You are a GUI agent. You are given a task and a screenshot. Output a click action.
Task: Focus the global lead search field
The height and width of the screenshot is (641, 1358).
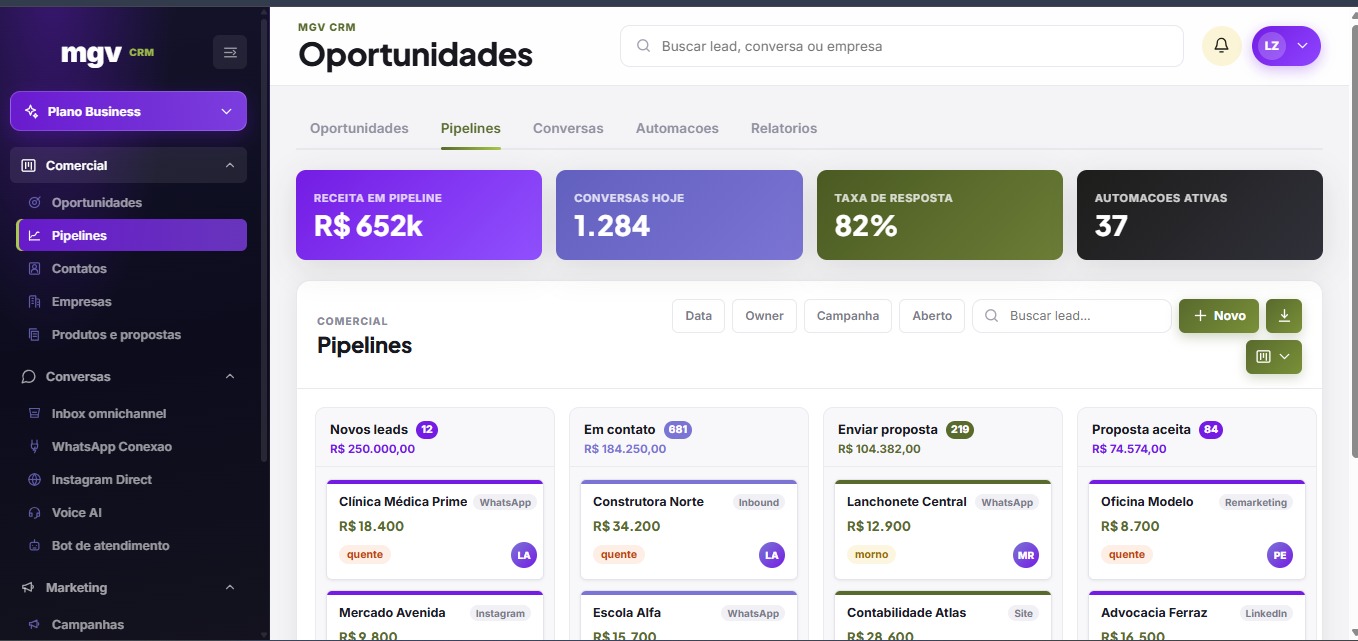[x=902, y=46]
